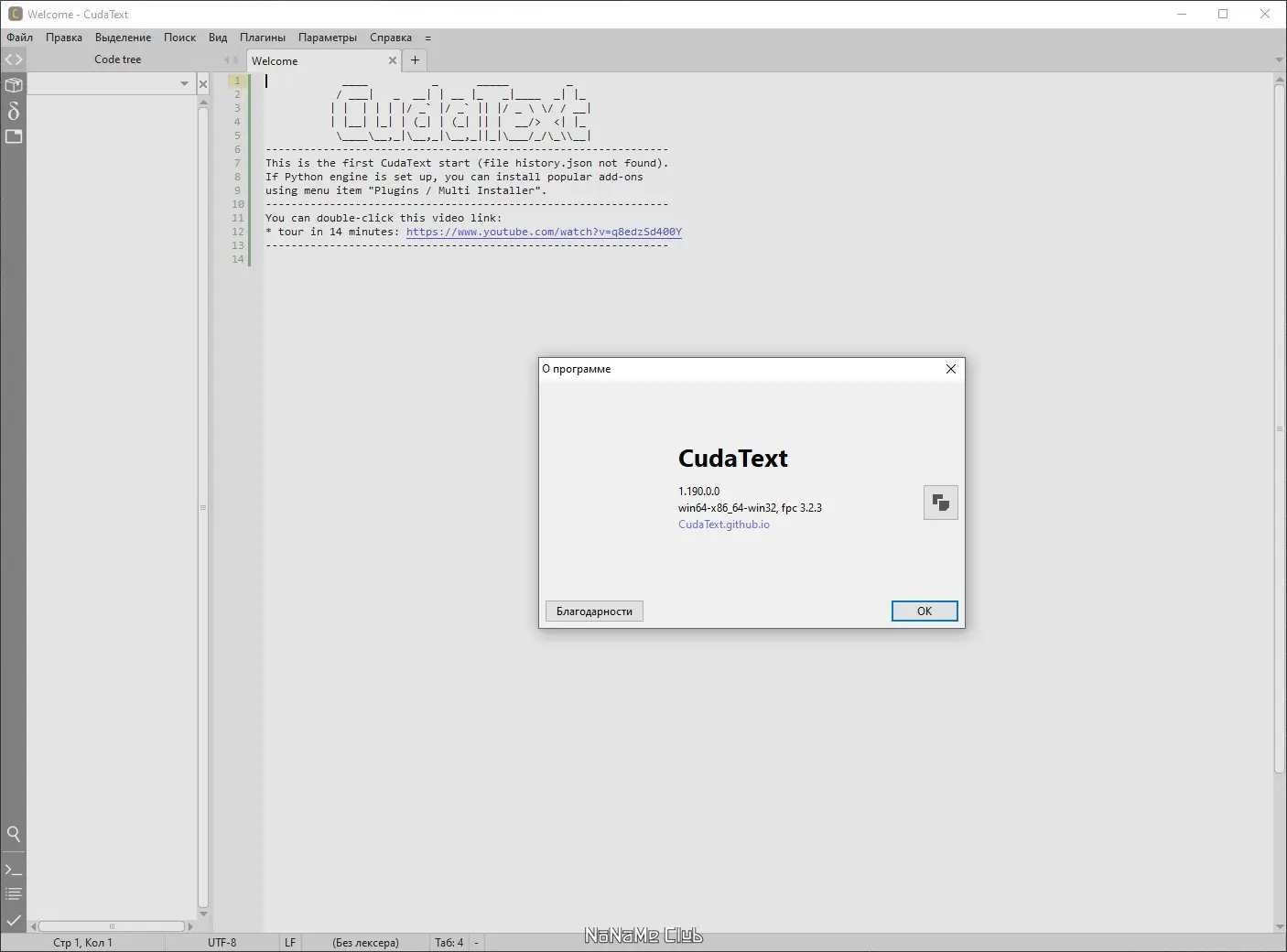Viewport: 1287px width, 952px height.
Task: Click the "Таб: 4" tab size status cell
Action: click(x=449, y=942)
